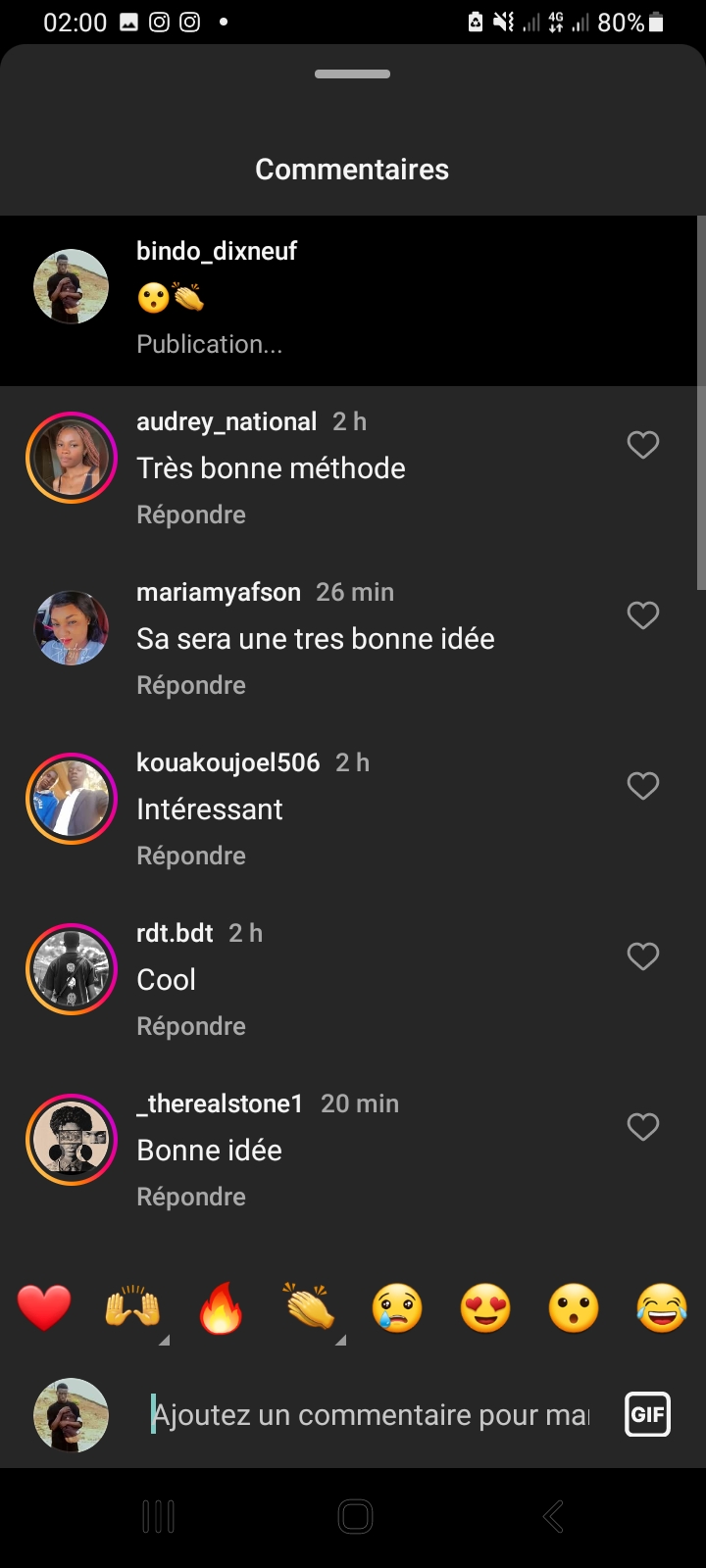Insert the surprised face emoji

[574, 1308]
